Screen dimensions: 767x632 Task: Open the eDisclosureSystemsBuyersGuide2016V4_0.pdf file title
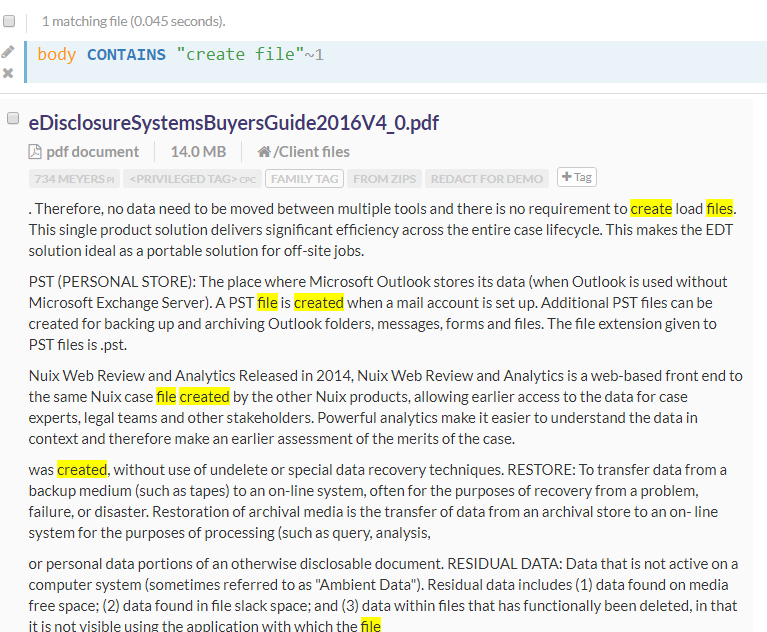[233, 122]
